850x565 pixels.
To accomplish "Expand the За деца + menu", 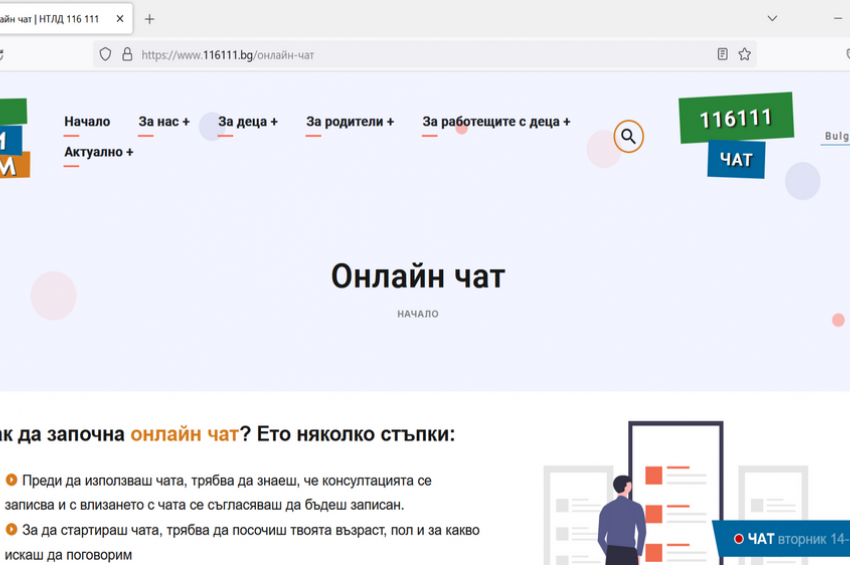I will coord(248,122).
